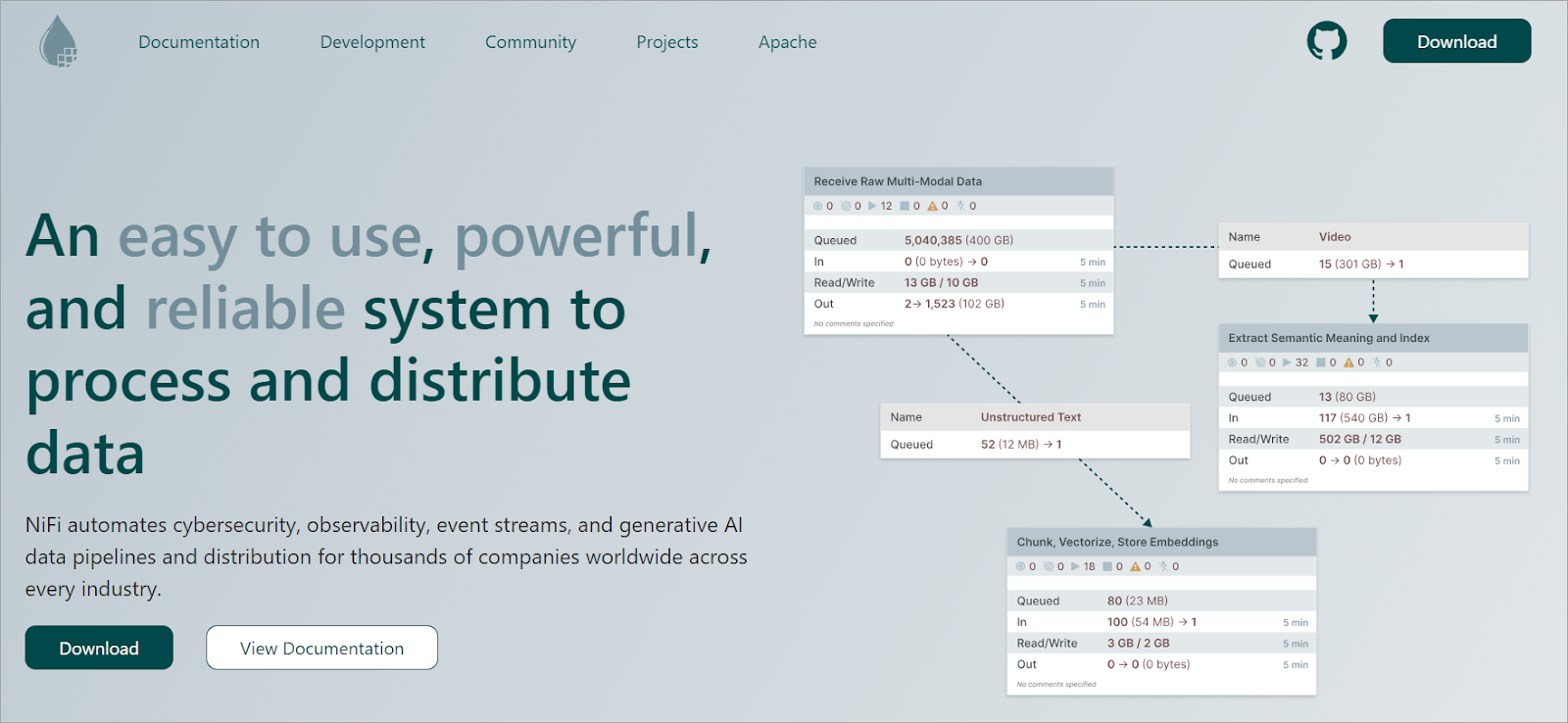Open the Apache menu
Viewport: 1568px width, 723px height.
point(788,42)
